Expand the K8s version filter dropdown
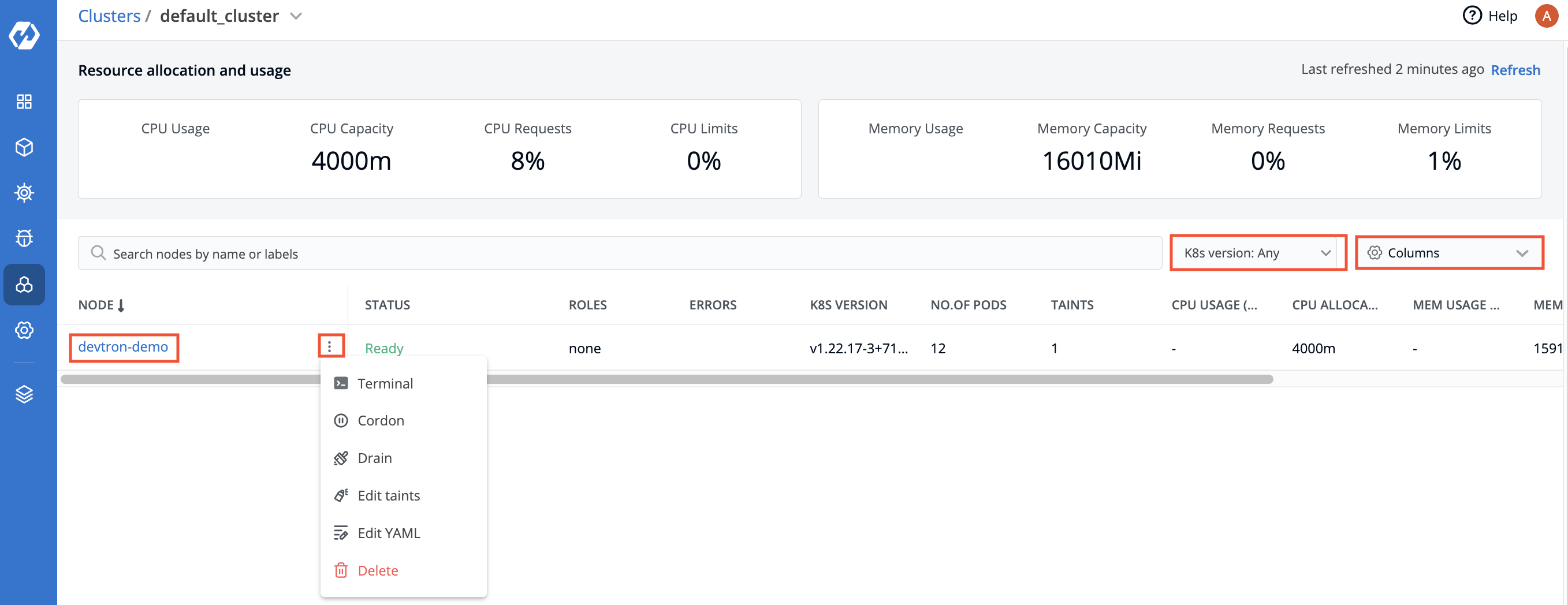The image size is (1568, 605). pyautogui.click(x=1257, y=253)
